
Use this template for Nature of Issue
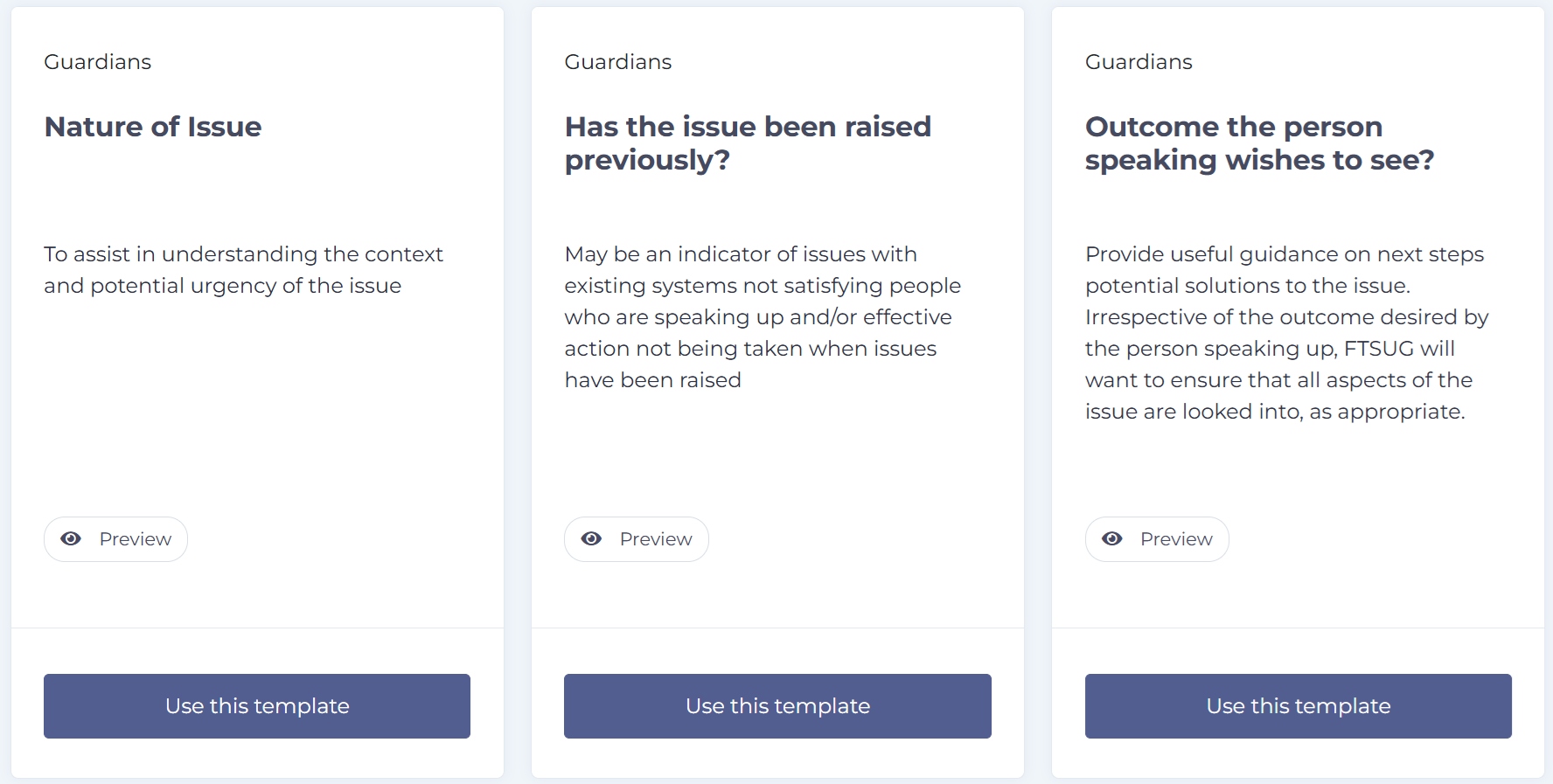257,706
